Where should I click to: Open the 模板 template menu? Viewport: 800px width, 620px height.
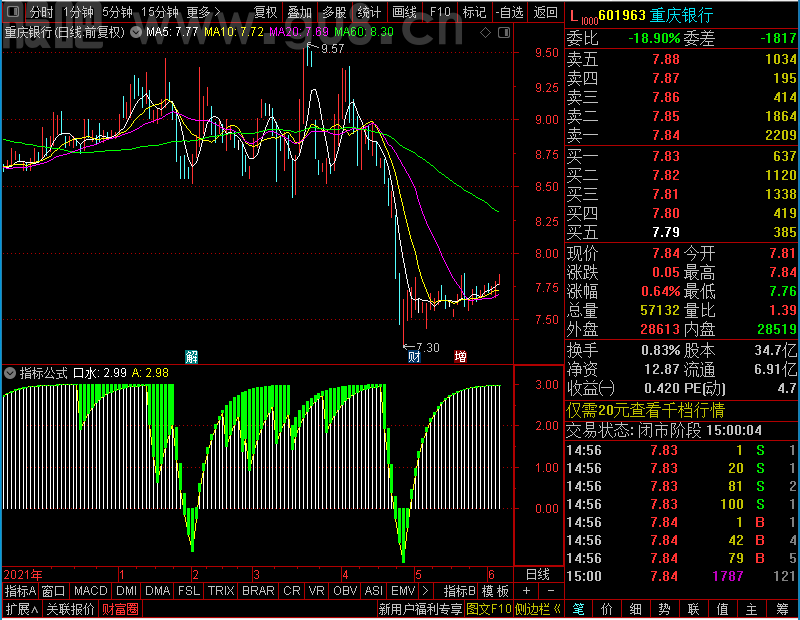click(495, 591)
